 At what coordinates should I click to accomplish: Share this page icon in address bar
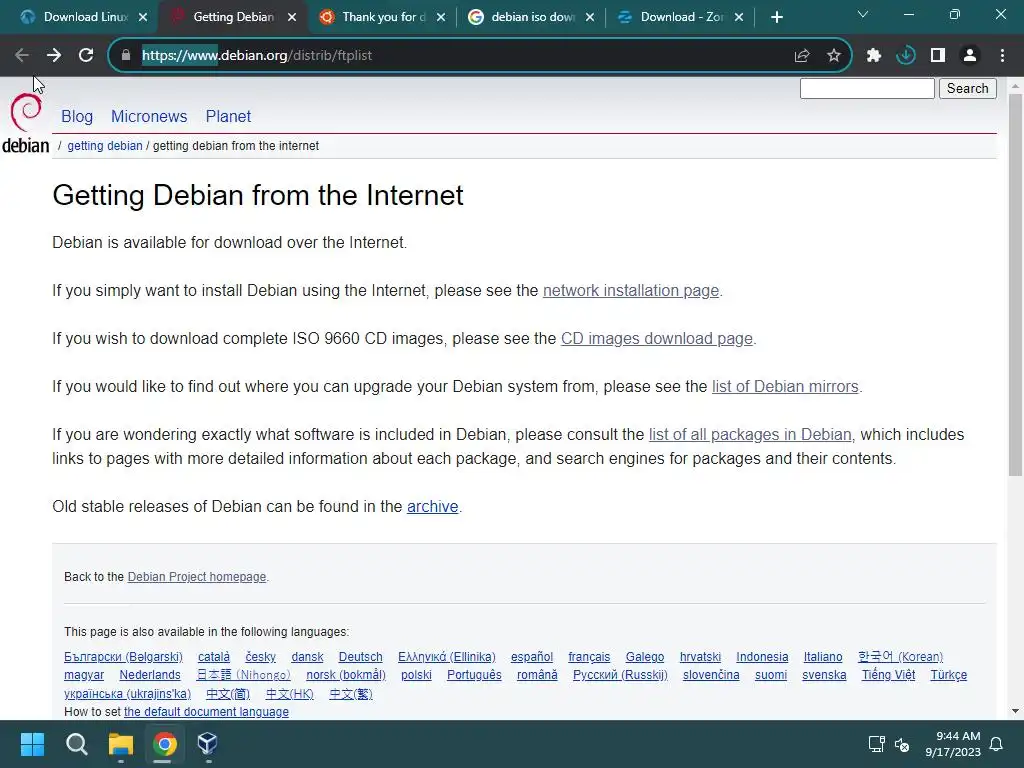tap(802, 56)
